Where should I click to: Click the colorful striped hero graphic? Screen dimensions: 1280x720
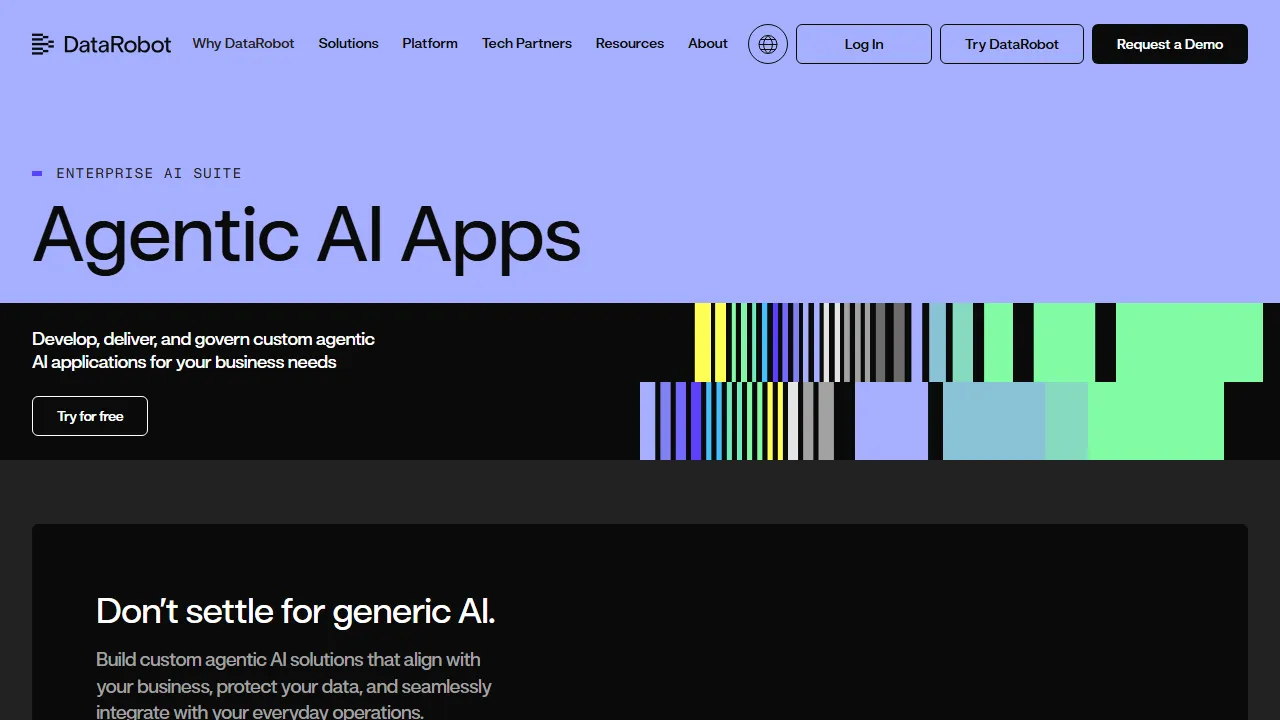pos(960,381)
